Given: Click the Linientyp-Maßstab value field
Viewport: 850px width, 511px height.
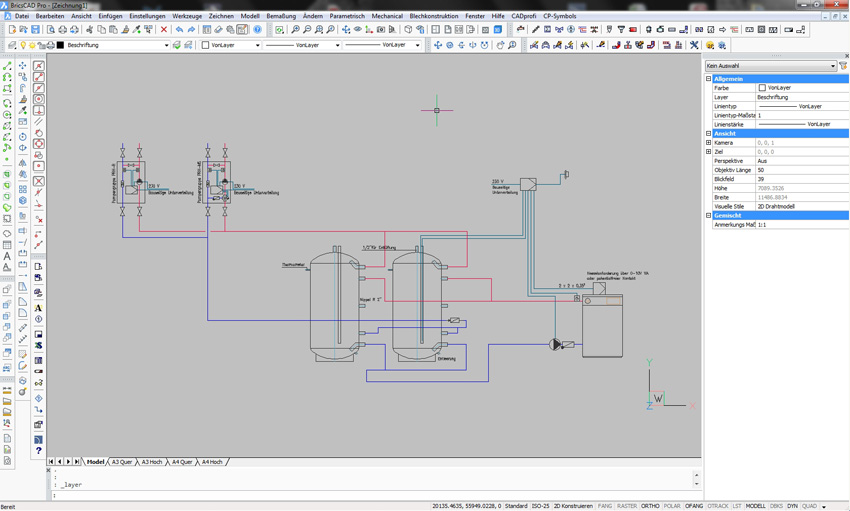Looking at the screenshot, I should (x=802, y=115).
